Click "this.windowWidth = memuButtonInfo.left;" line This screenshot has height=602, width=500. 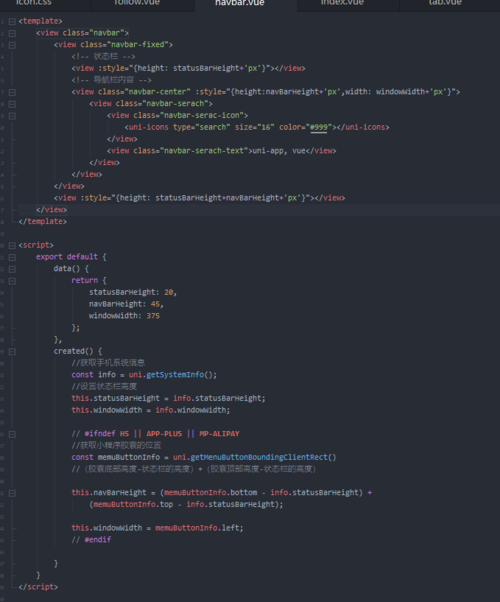click(x=157, y=528)
